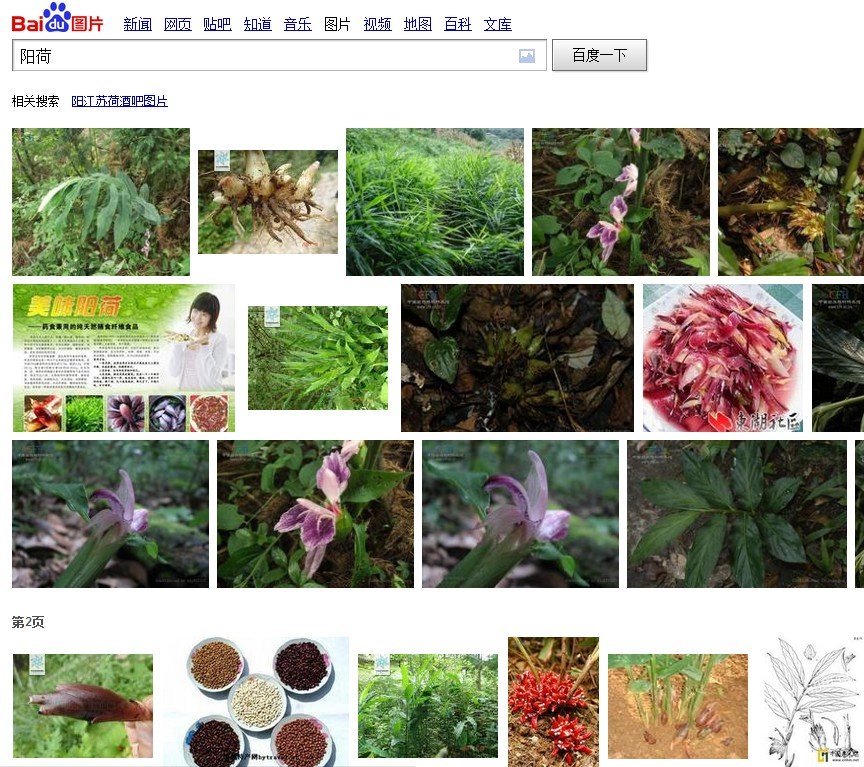Viewport: 864px width, 767px height.
Task: Open the 地图 link
Action: (x=417, y=24)
